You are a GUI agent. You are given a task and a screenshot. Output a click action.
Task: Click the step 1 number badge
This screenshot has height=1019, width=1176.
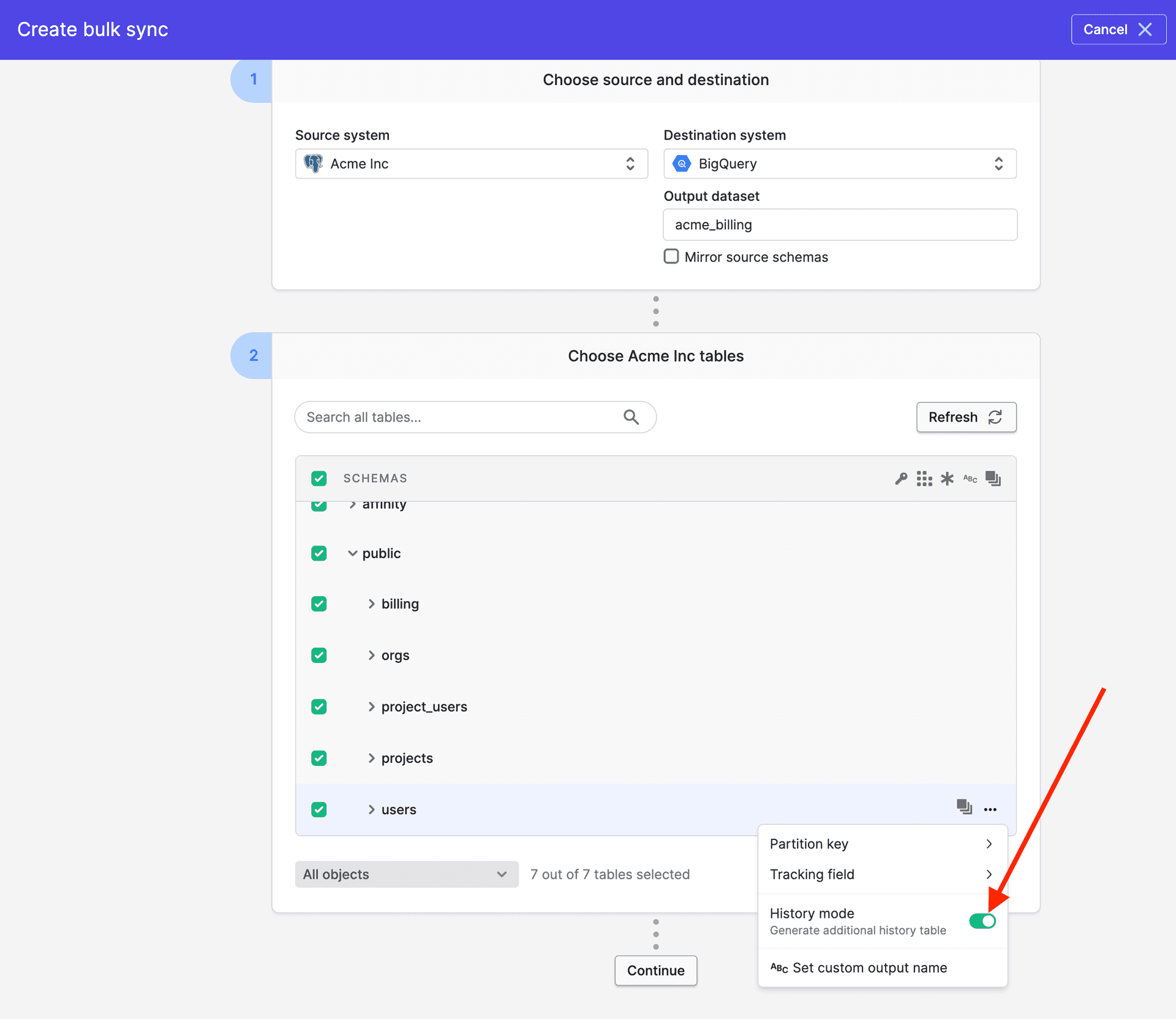point(252,80)
